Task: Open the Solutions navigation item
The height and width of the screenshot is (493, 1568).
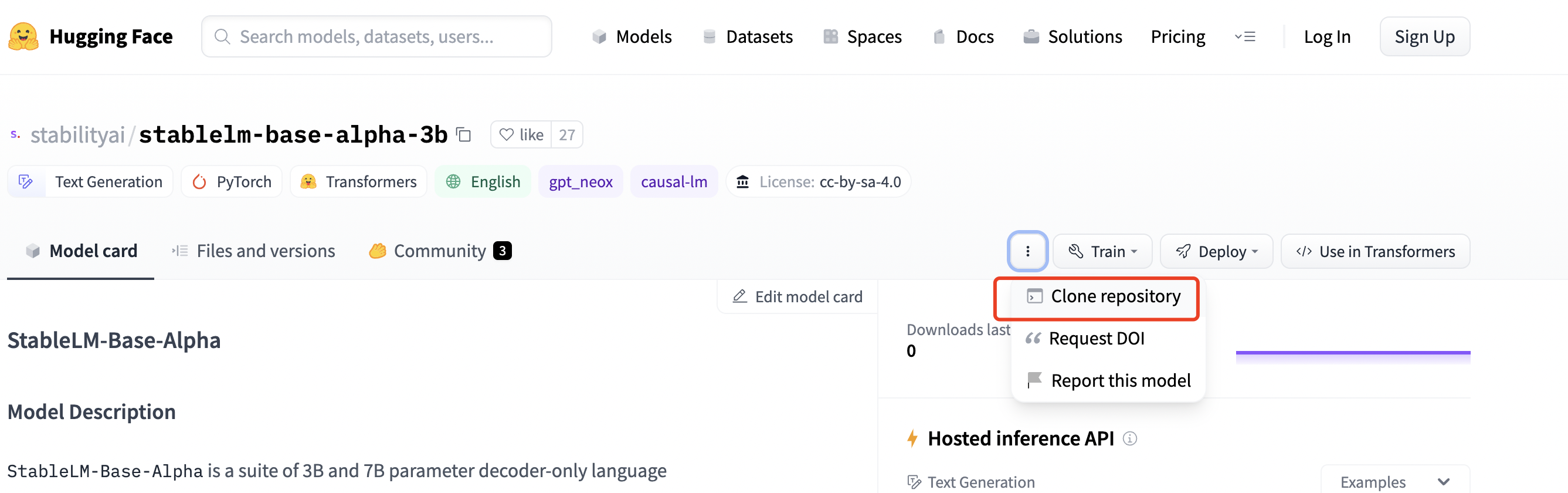Action: (1073, 36)
